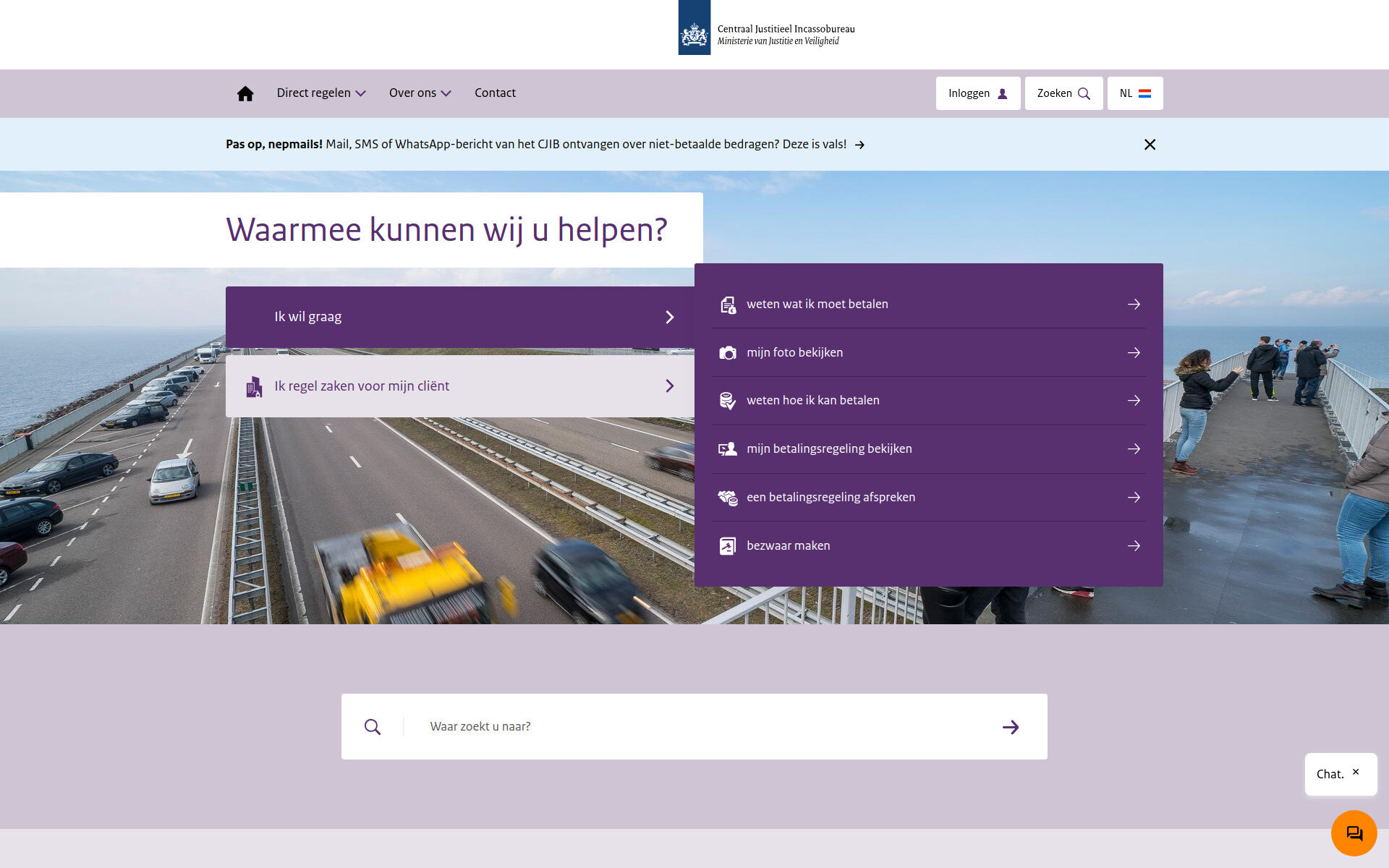Click the arrow on 'weten wat ik moet betalen'

1134,305
